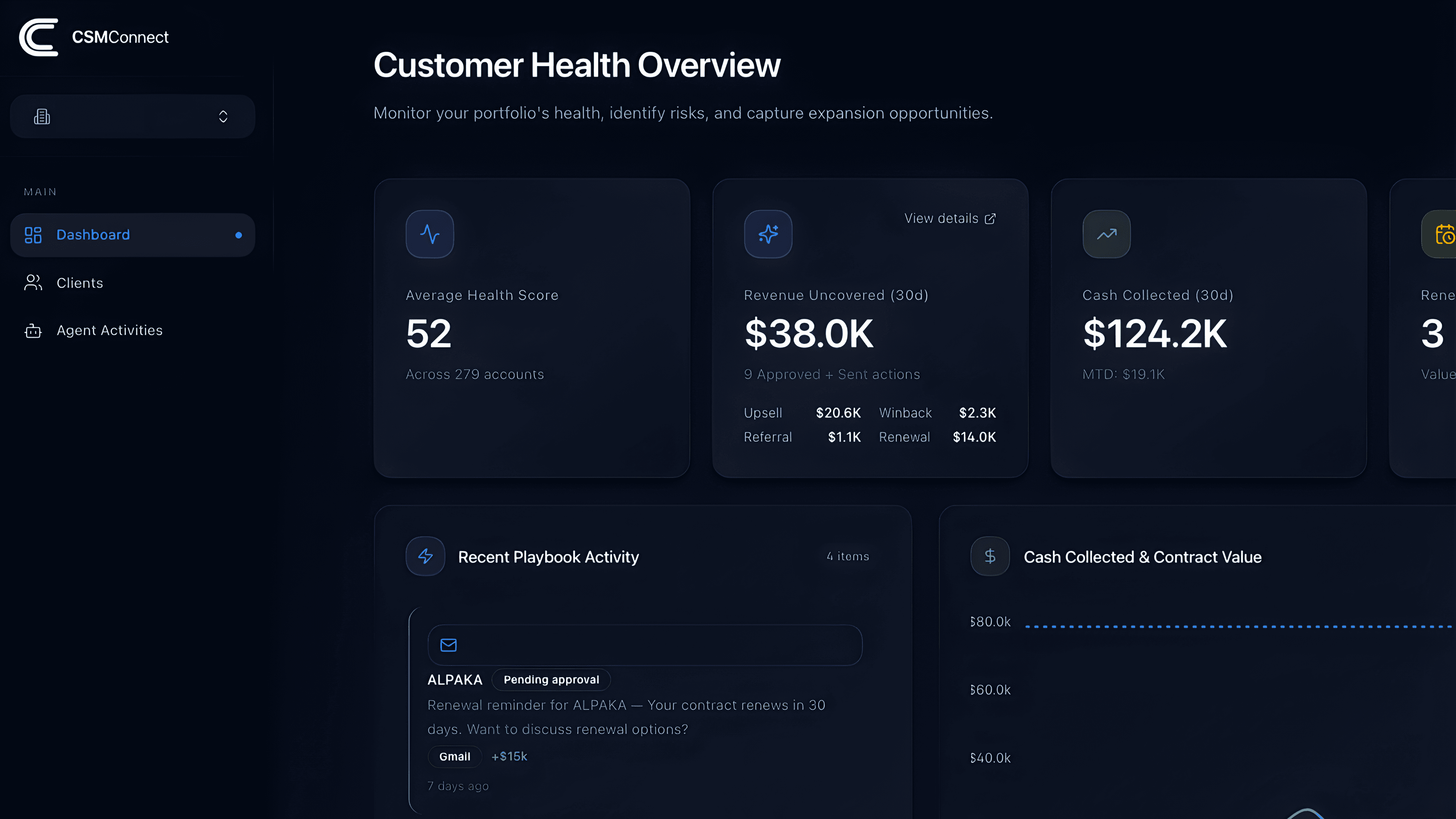Expand the organization selector chevron
Screen dimensions: 1456x819
pos(223,116)
